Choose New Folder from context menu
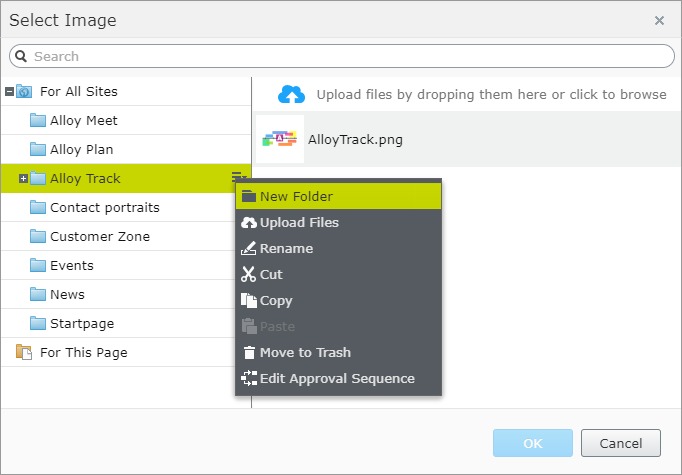 pyautogui.click(x=296, y=197)
